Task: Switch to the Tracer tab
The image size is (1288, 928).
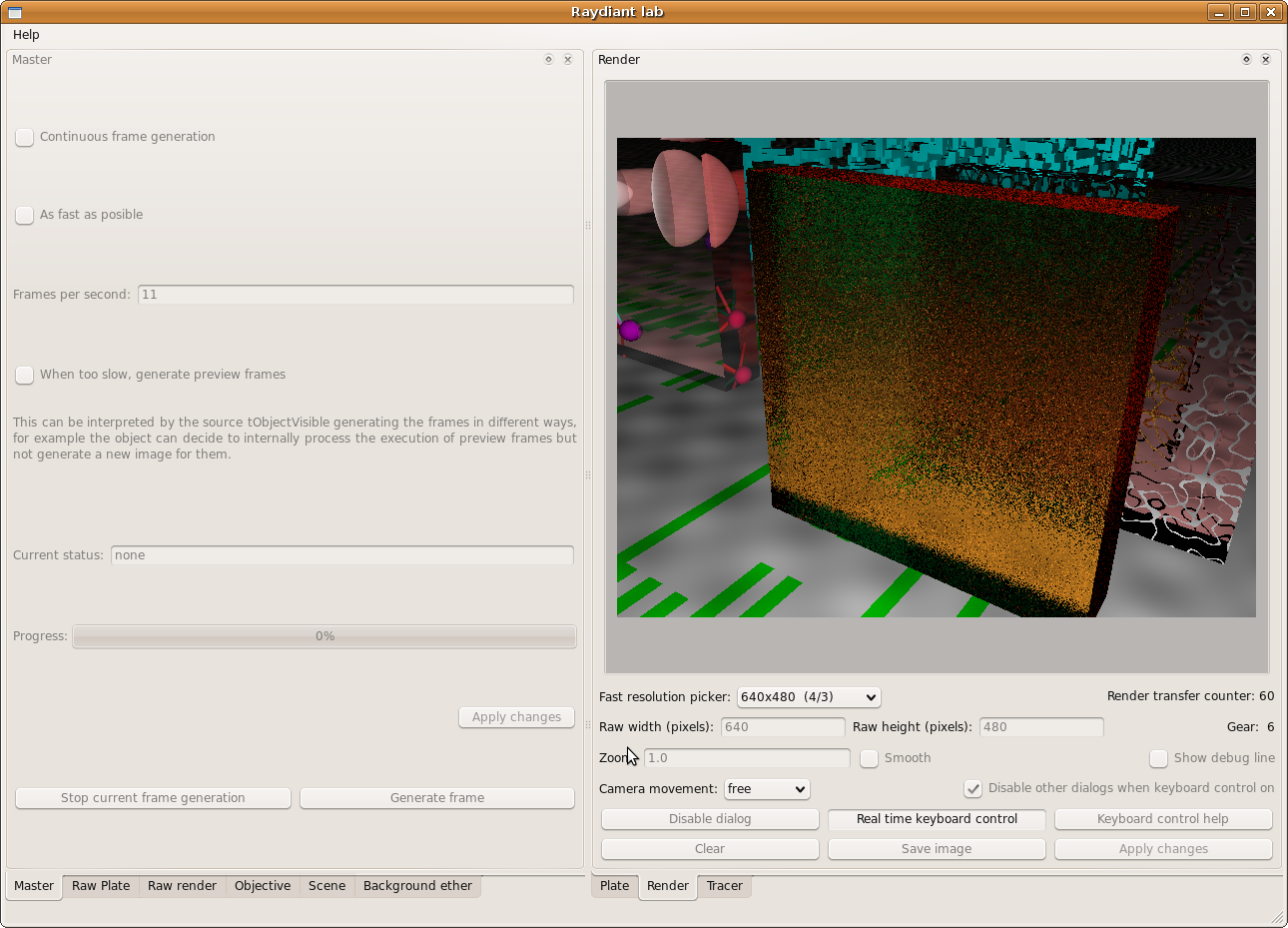Action: (x=724, y=886)
